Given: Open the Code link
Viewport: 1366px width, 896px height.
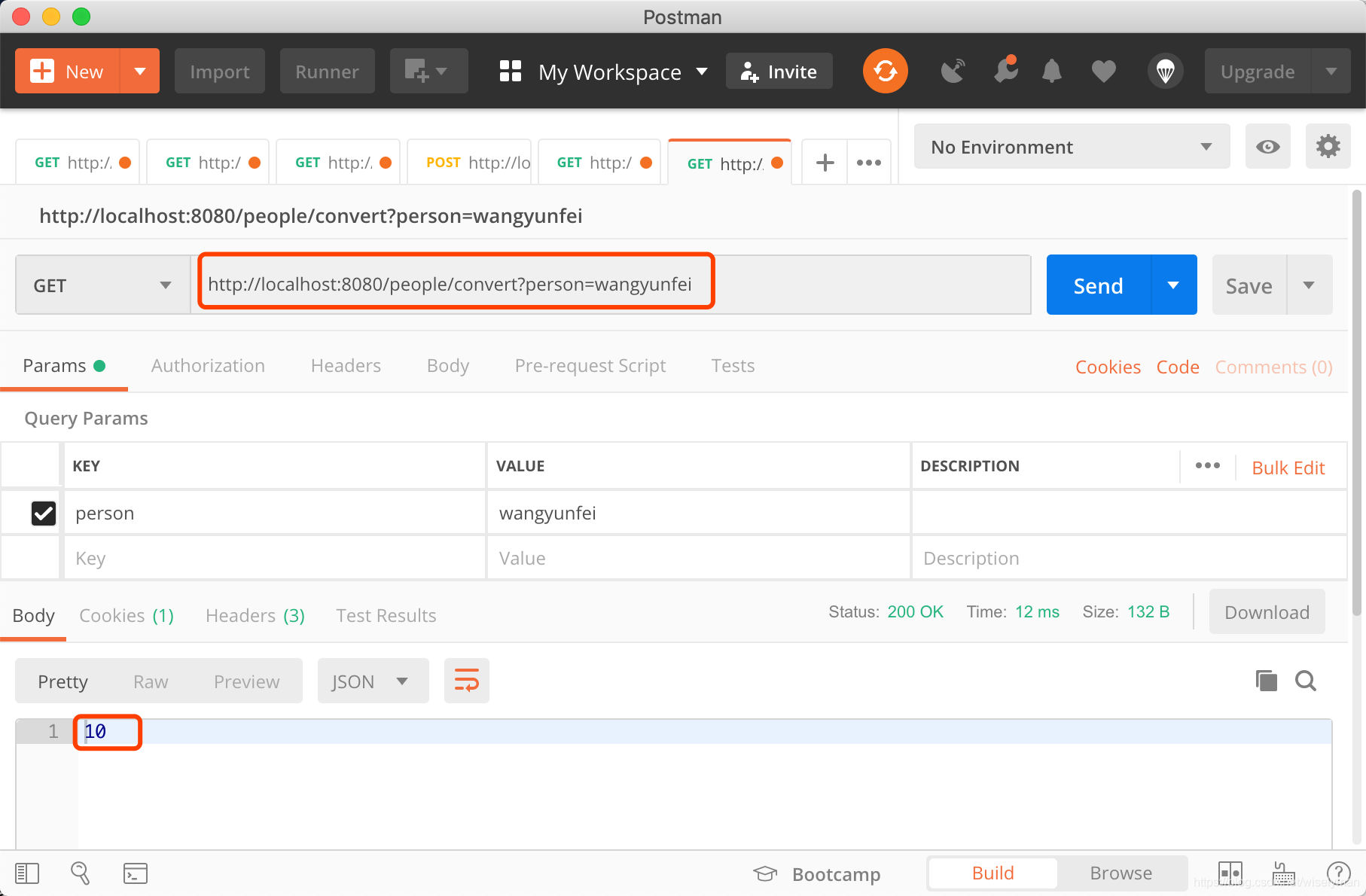Looking at the screenshot, I should coord(1178,367).
